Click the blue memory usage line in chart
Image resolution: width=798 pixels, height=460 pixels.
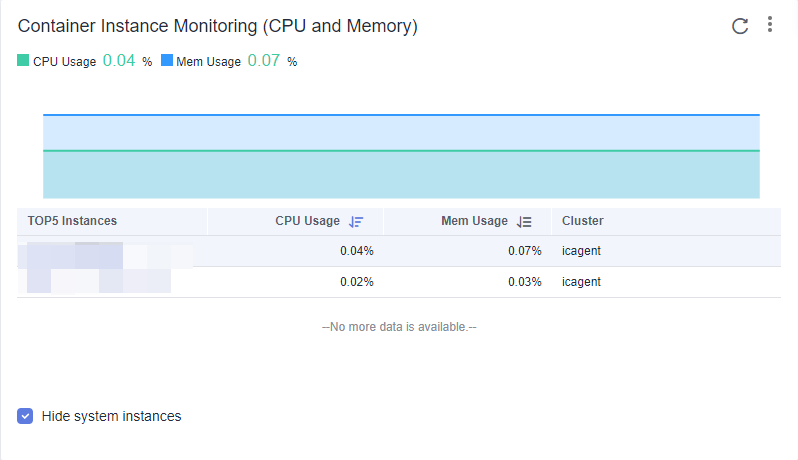coord(401,115)
